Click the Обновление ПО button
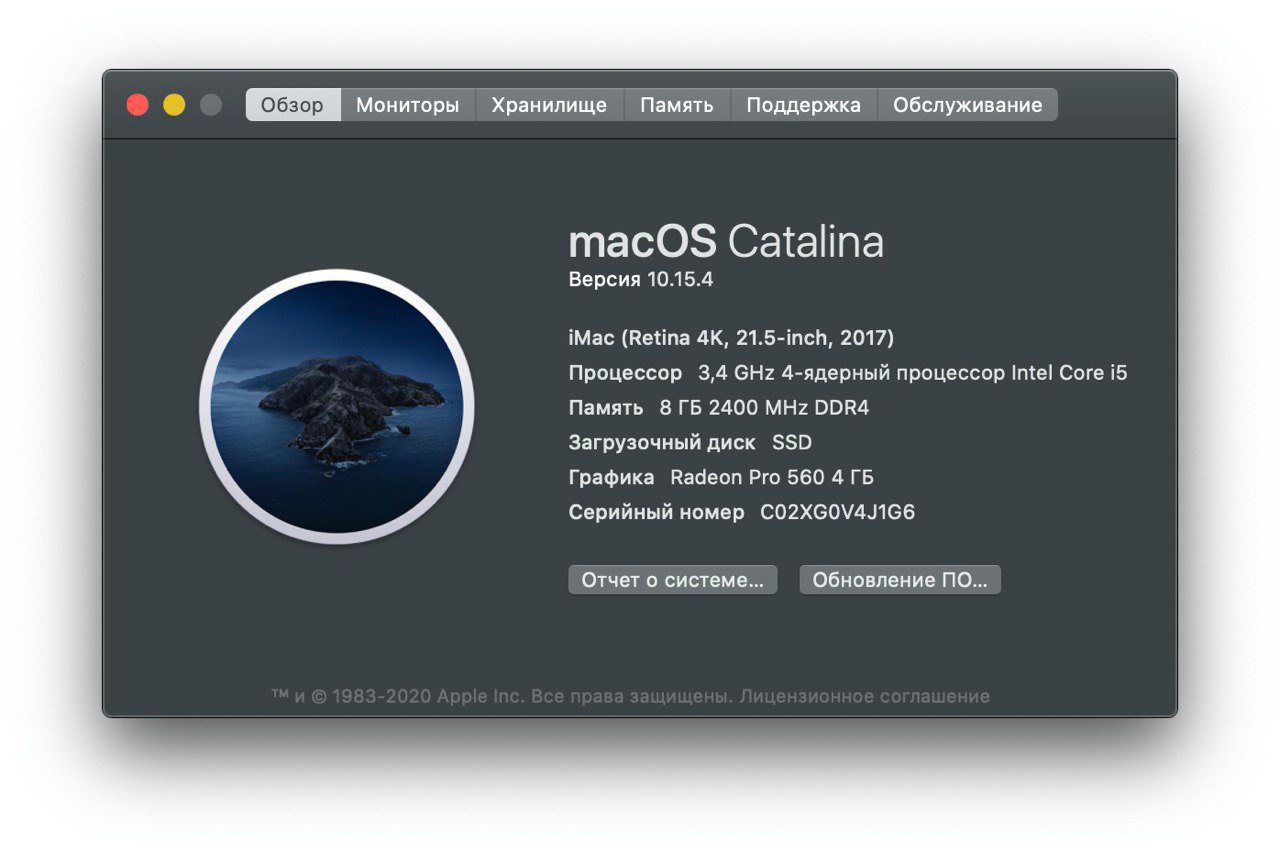The height and width of the screenshot is (853, 1280). 900,580
